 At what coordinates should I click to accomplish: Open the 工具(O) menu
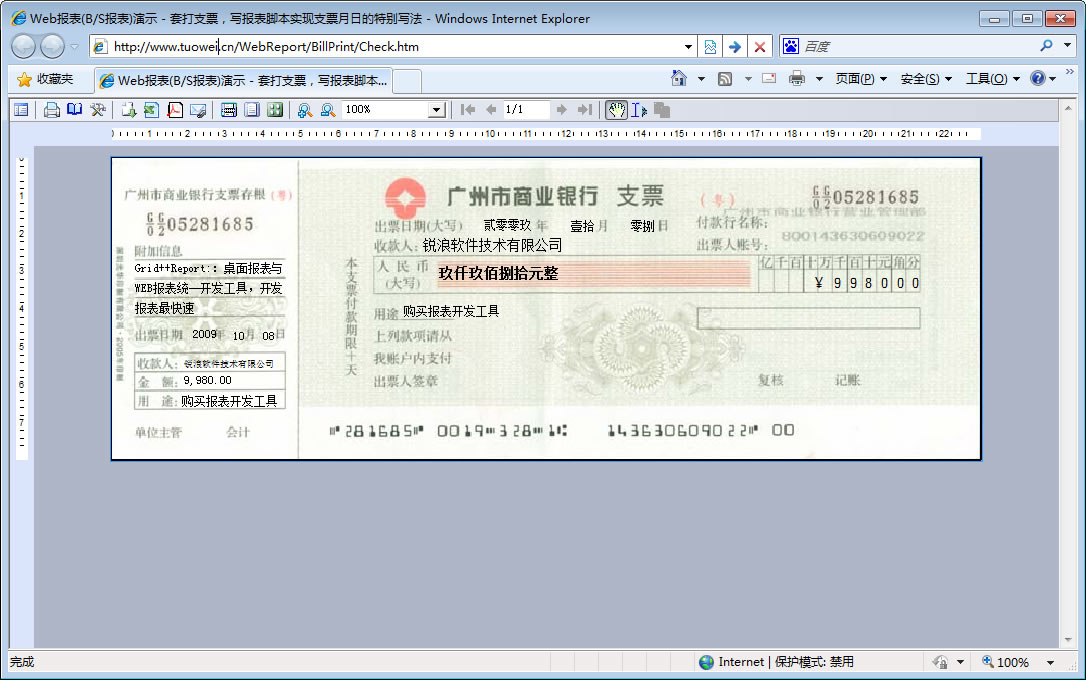(992, 79)
